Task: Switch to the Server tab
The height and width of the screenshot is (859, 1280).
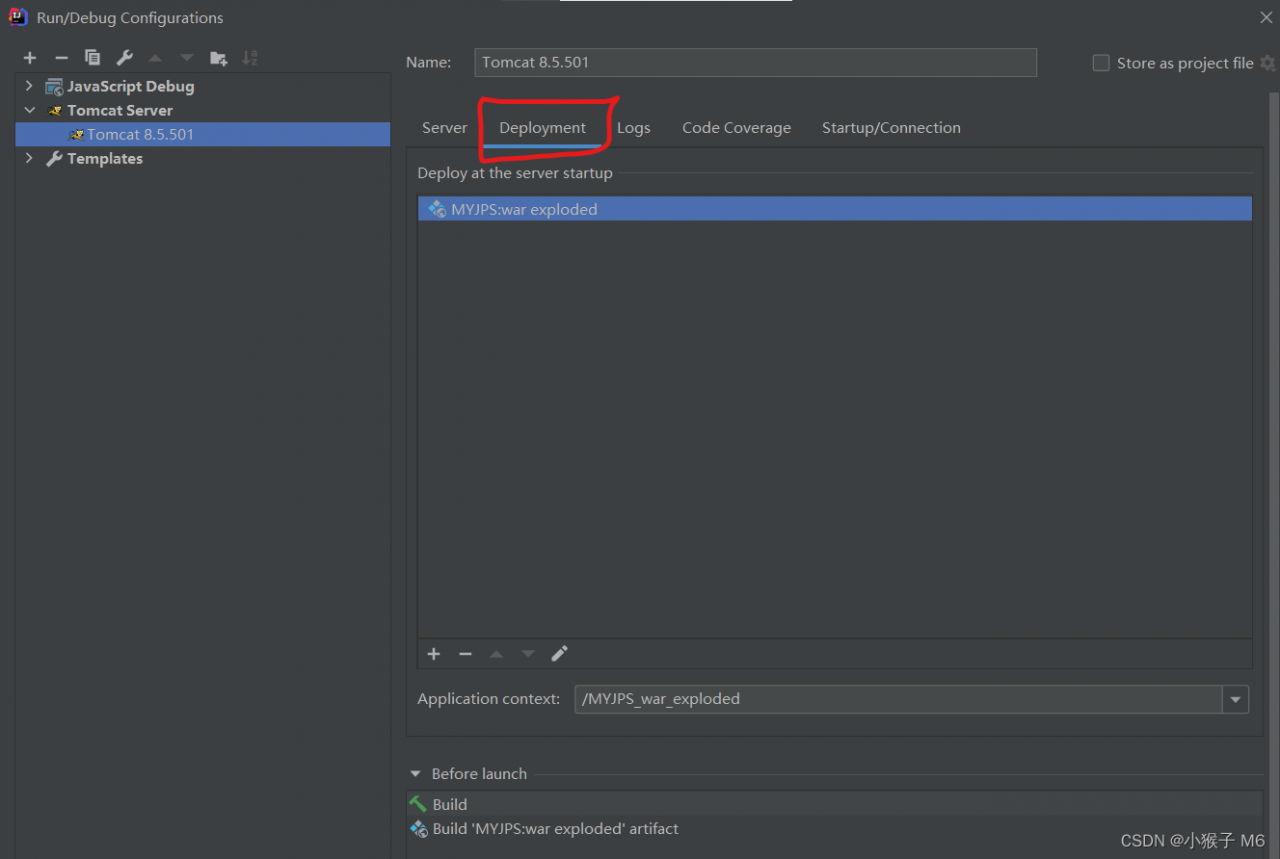Action: pos(444,128)
